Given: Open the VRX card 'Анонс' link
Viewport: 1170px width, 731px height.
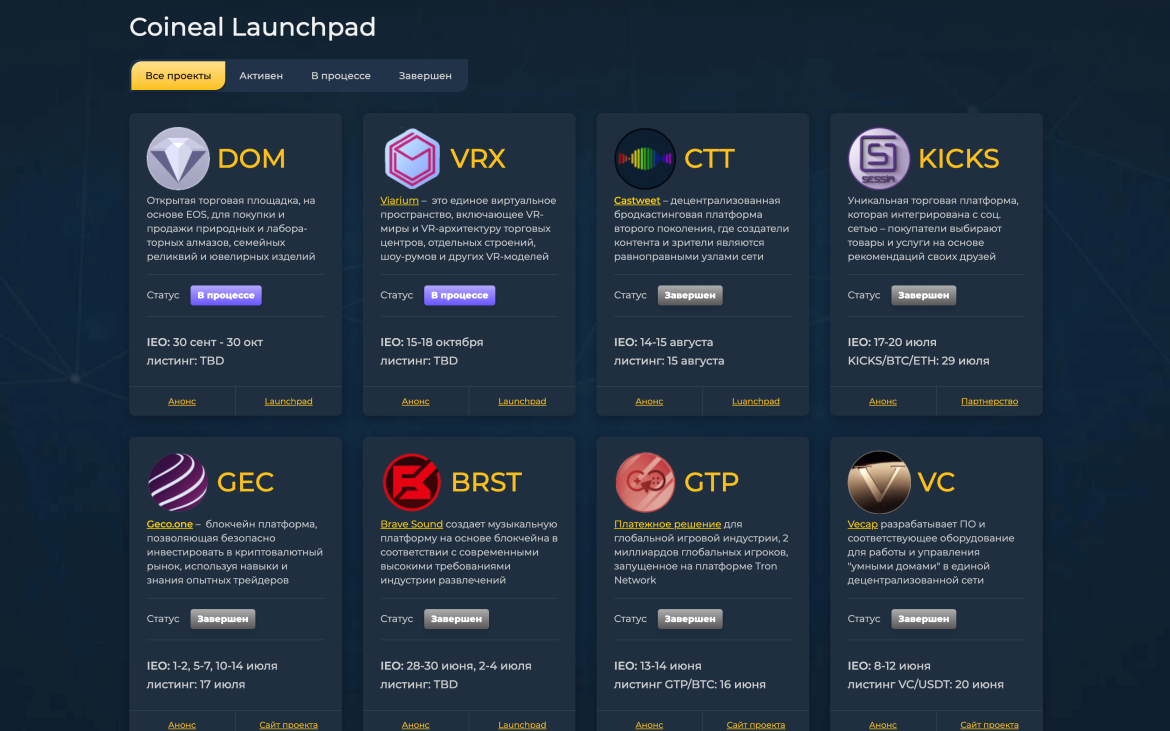Looking at the screenshot, I should 416,401.
